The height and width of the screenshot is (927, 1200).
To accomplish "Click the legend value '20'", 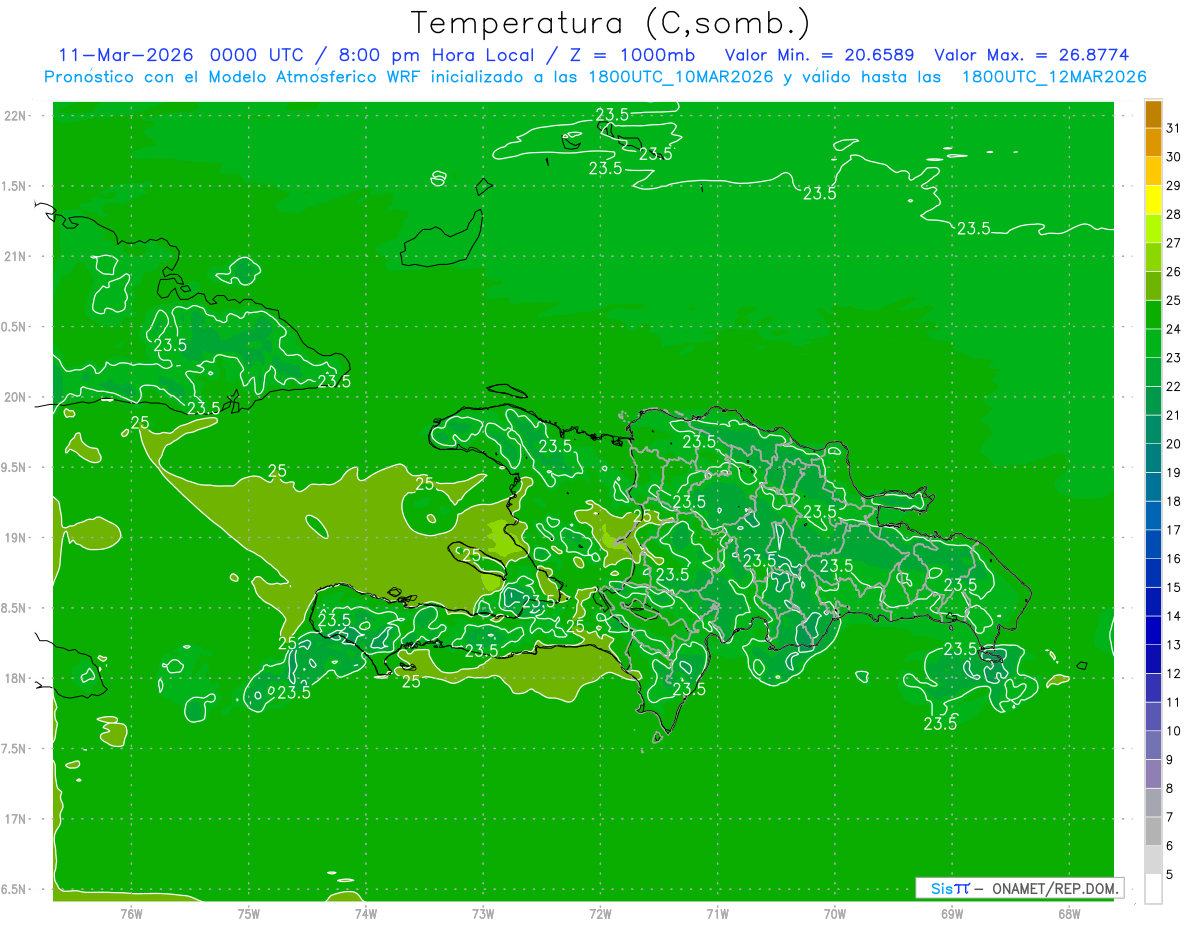I will click(1174, 444).
